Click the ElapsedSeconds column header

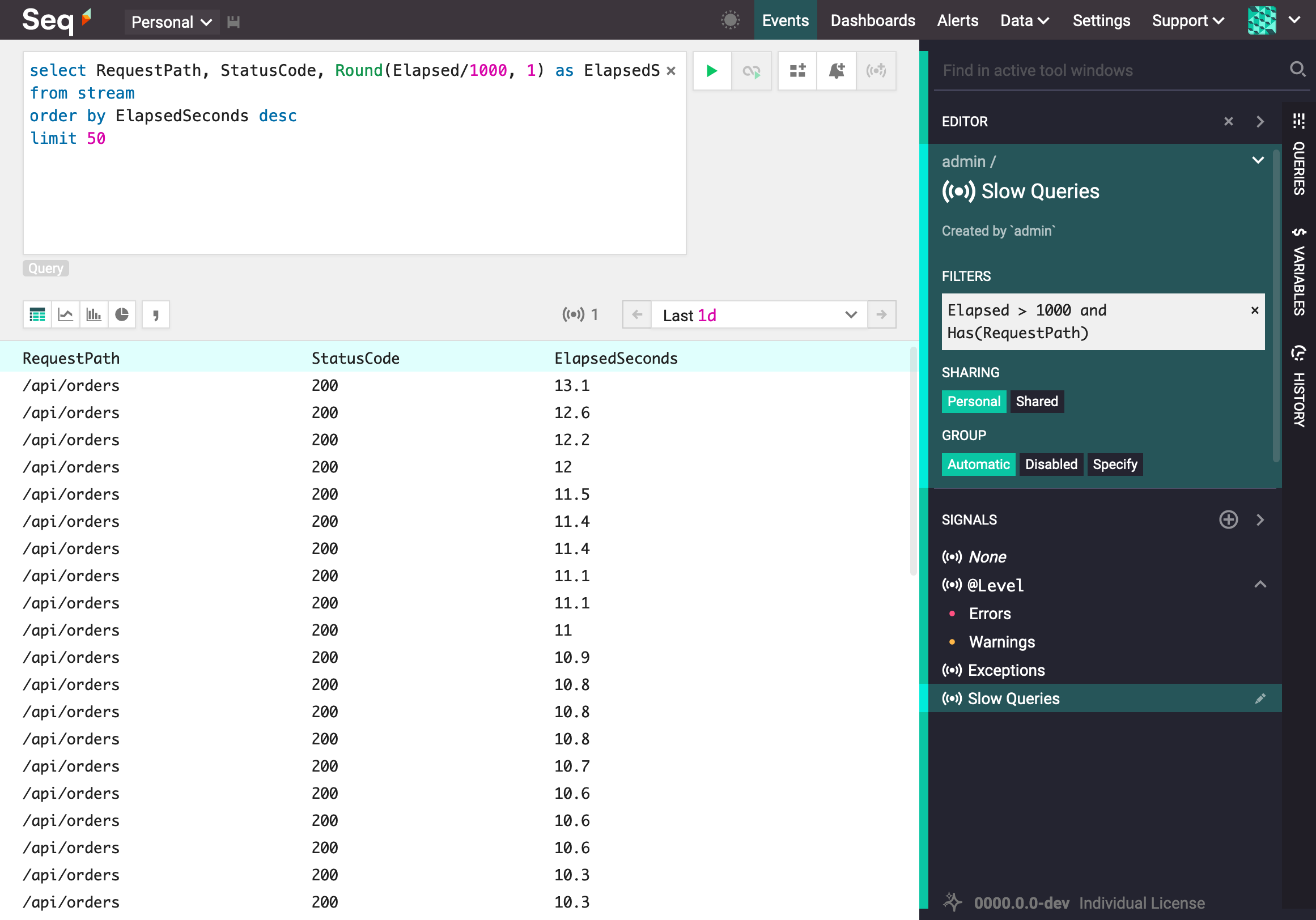click(615, 359)
